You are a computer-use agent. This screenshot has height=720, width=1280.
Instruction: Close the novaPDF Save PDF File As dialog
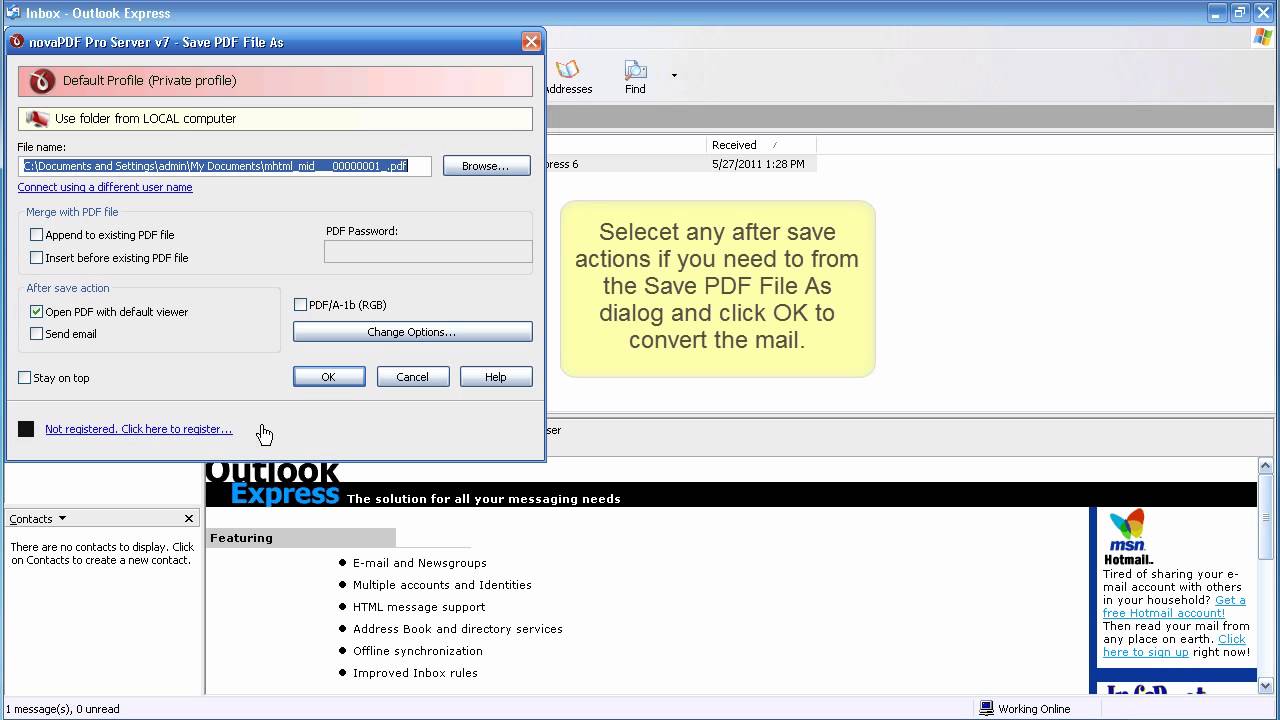click(x=531, y=42)
